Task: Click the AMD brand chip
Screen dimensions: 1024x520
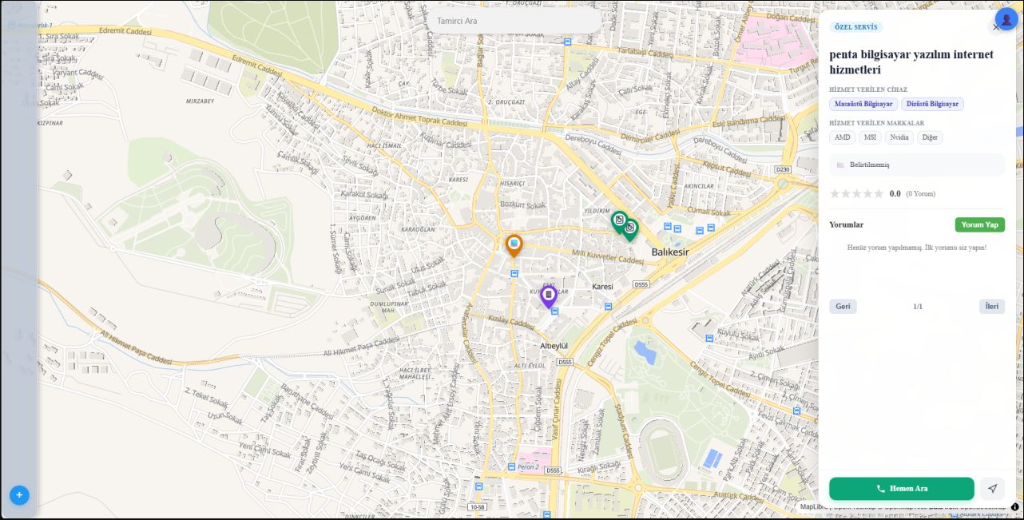Action: point(842,137)
